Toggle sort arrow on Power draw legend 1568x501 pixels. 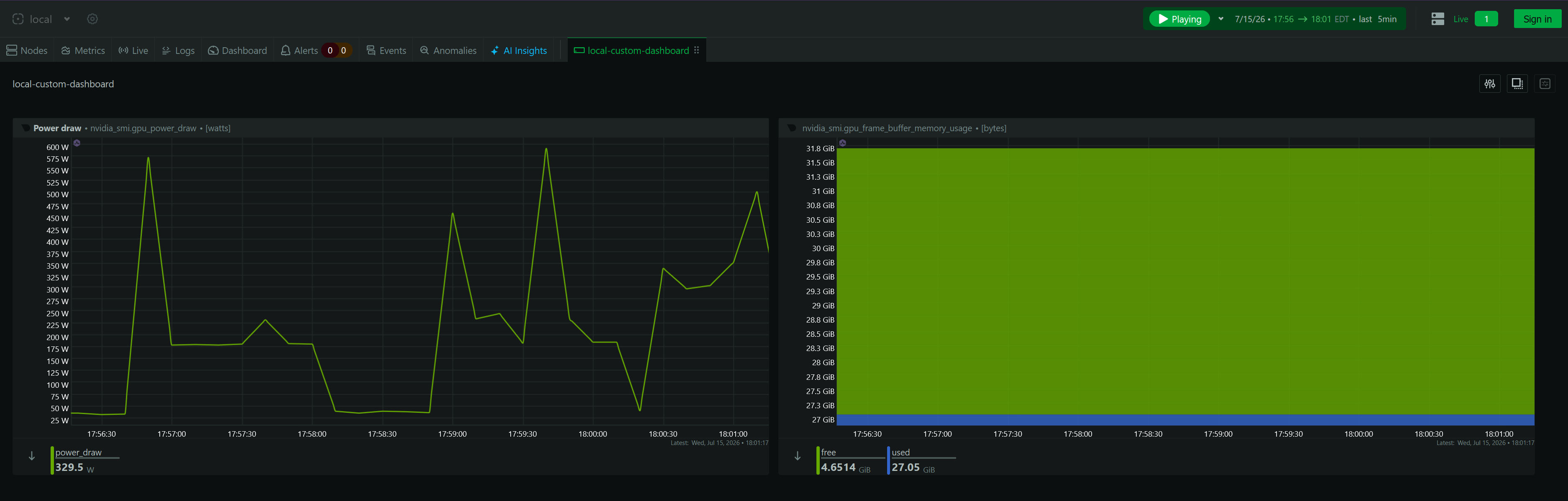(x=32, y=456)
